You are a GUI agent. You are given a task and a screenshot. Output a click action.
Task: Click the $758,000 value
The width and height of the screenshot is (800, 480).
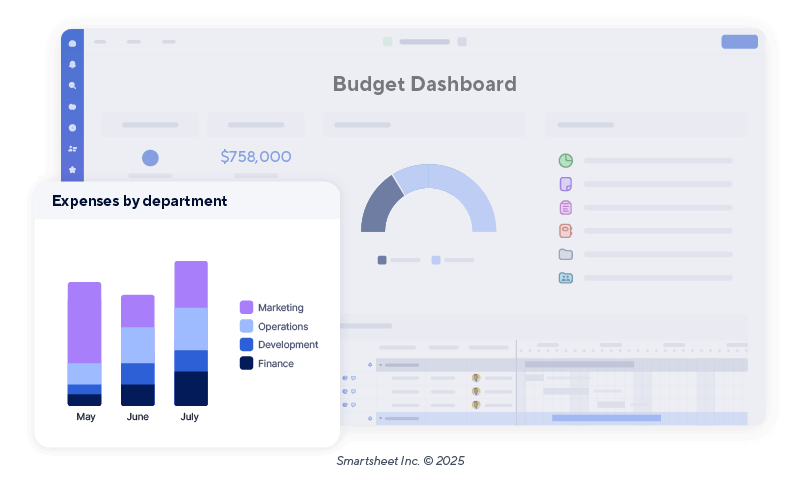pyautogui.click(x=256, y=157)
